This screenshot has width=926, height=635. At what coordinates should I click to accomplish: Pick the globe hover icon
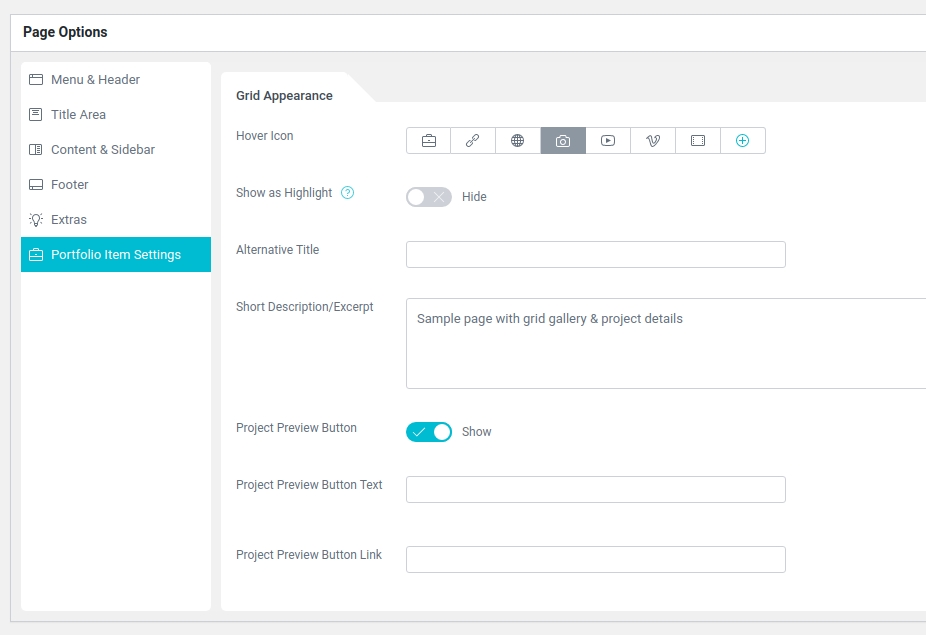pos(518,141)
